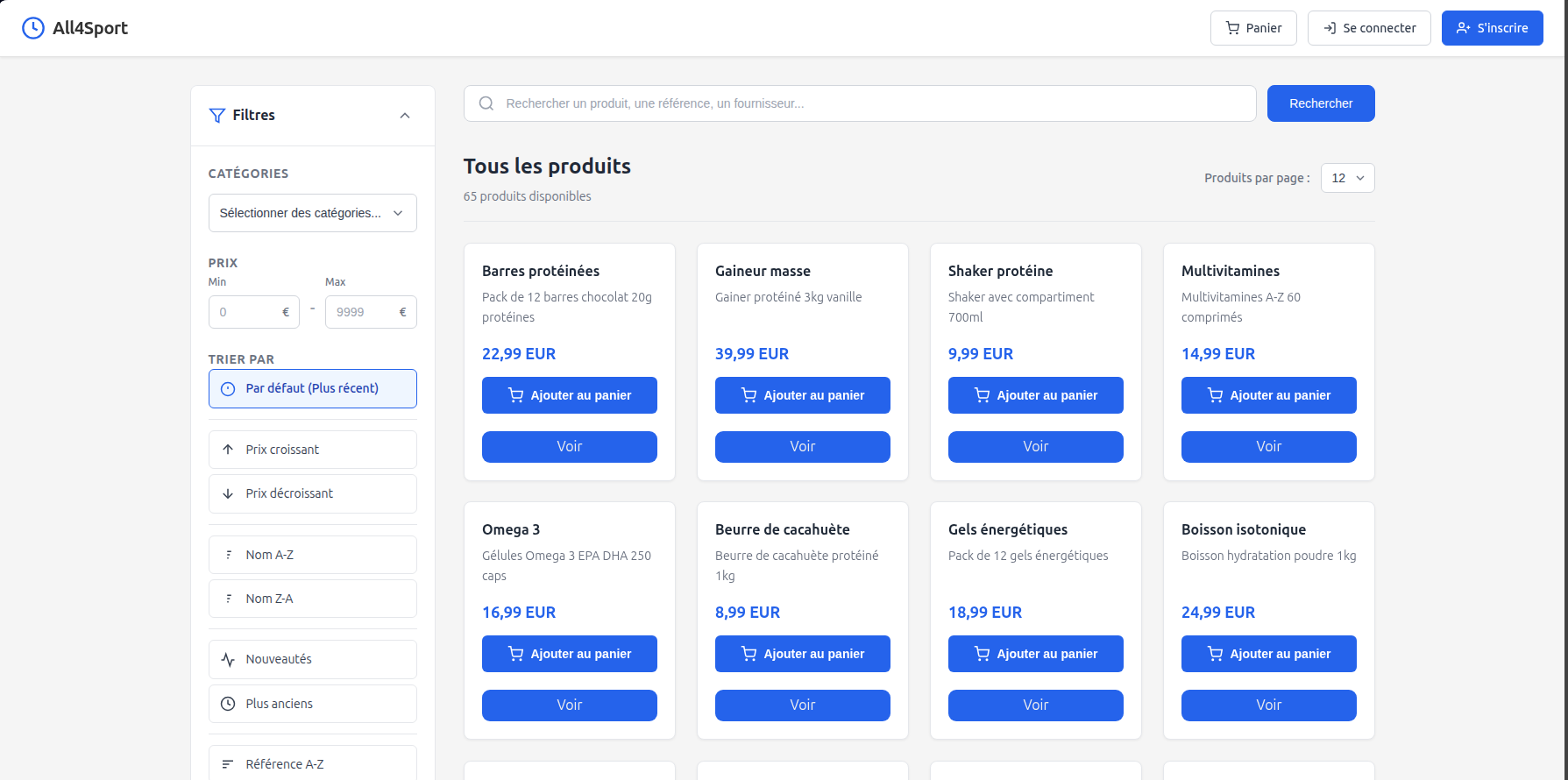
Task: Click the clock icon beside Plus anciens
Action: pyautogui.click(x=227, y=703)
